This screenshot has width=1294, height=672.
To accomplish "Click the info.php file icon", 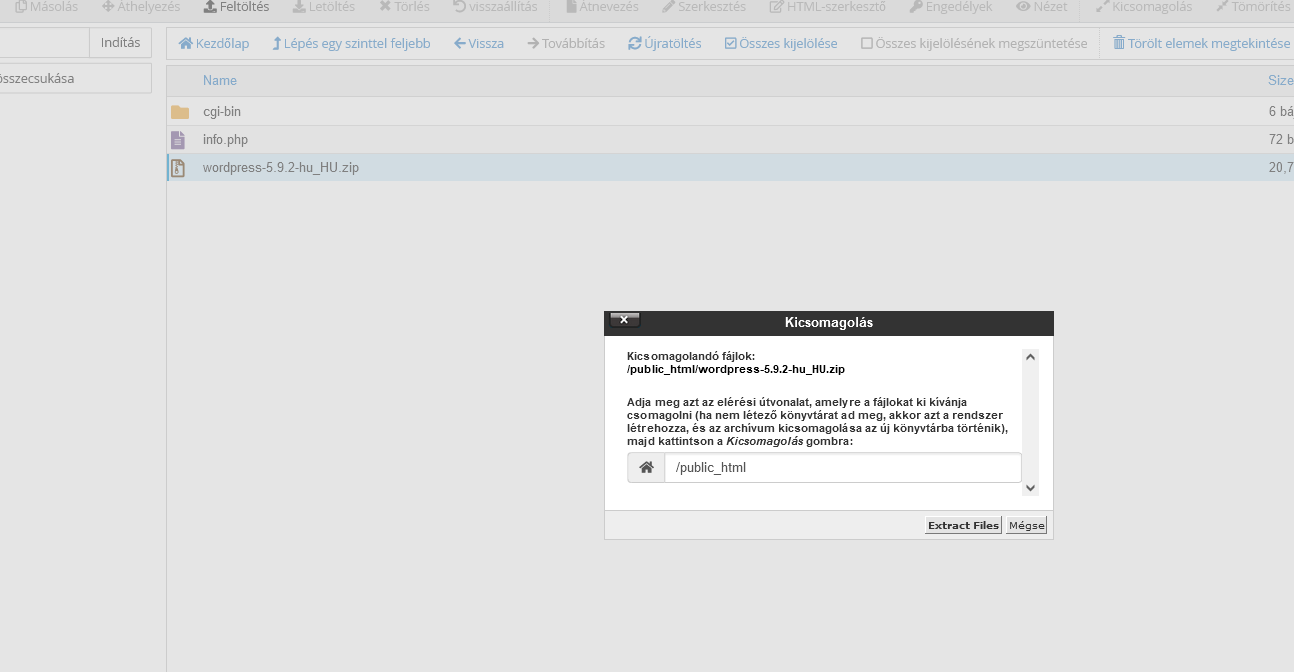I will 178,140.
